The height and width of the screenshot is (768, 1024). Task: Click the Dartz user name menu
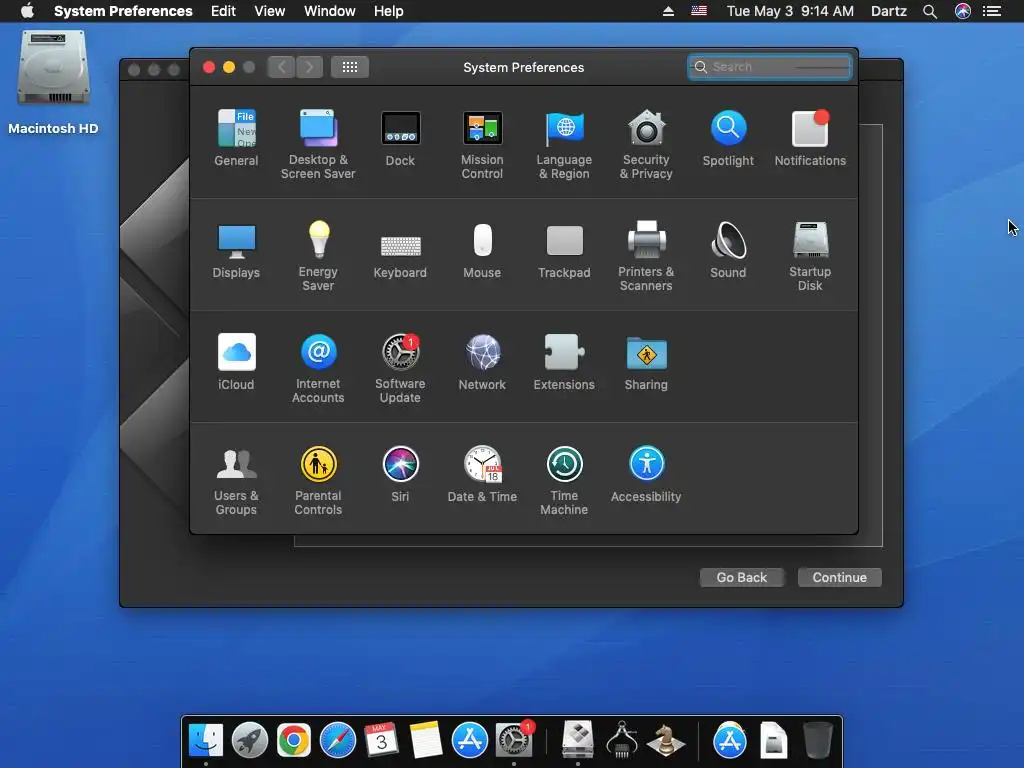pos(889,11)
